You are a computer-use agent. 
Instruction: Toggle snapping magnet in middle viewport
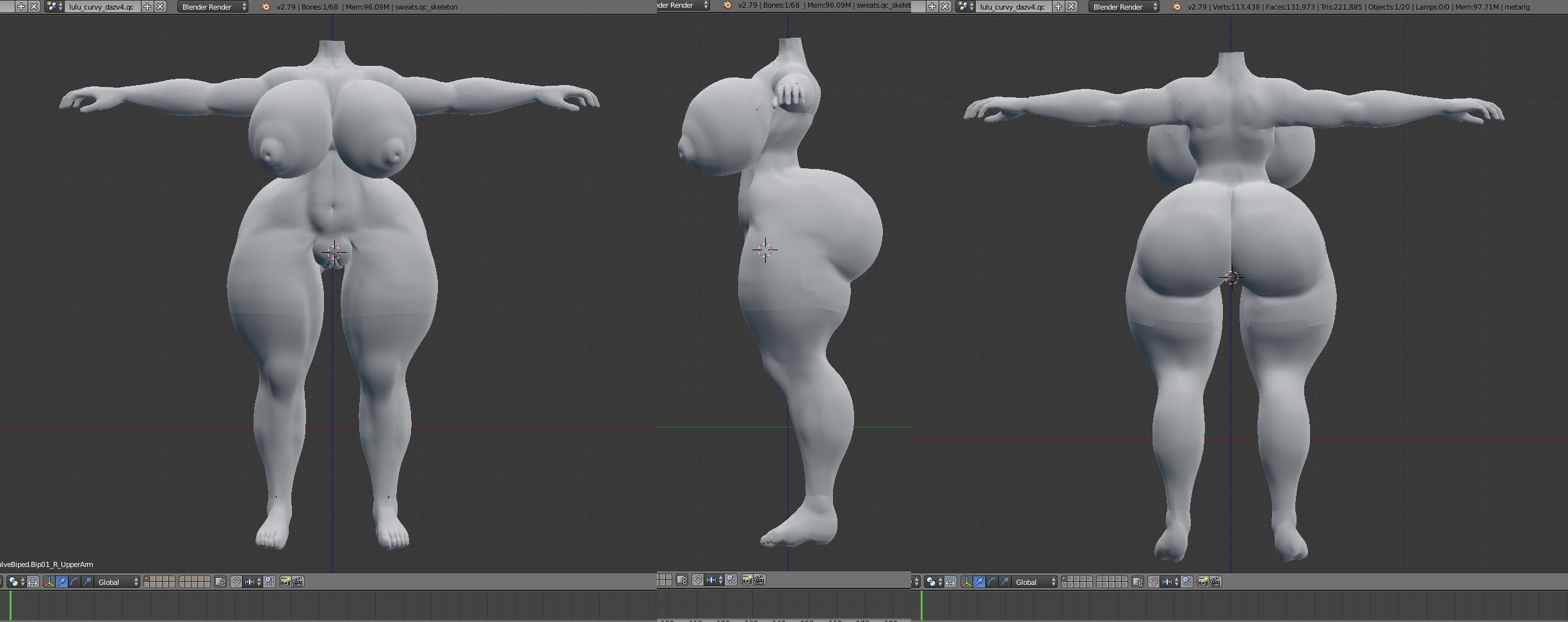click(698, 580)
